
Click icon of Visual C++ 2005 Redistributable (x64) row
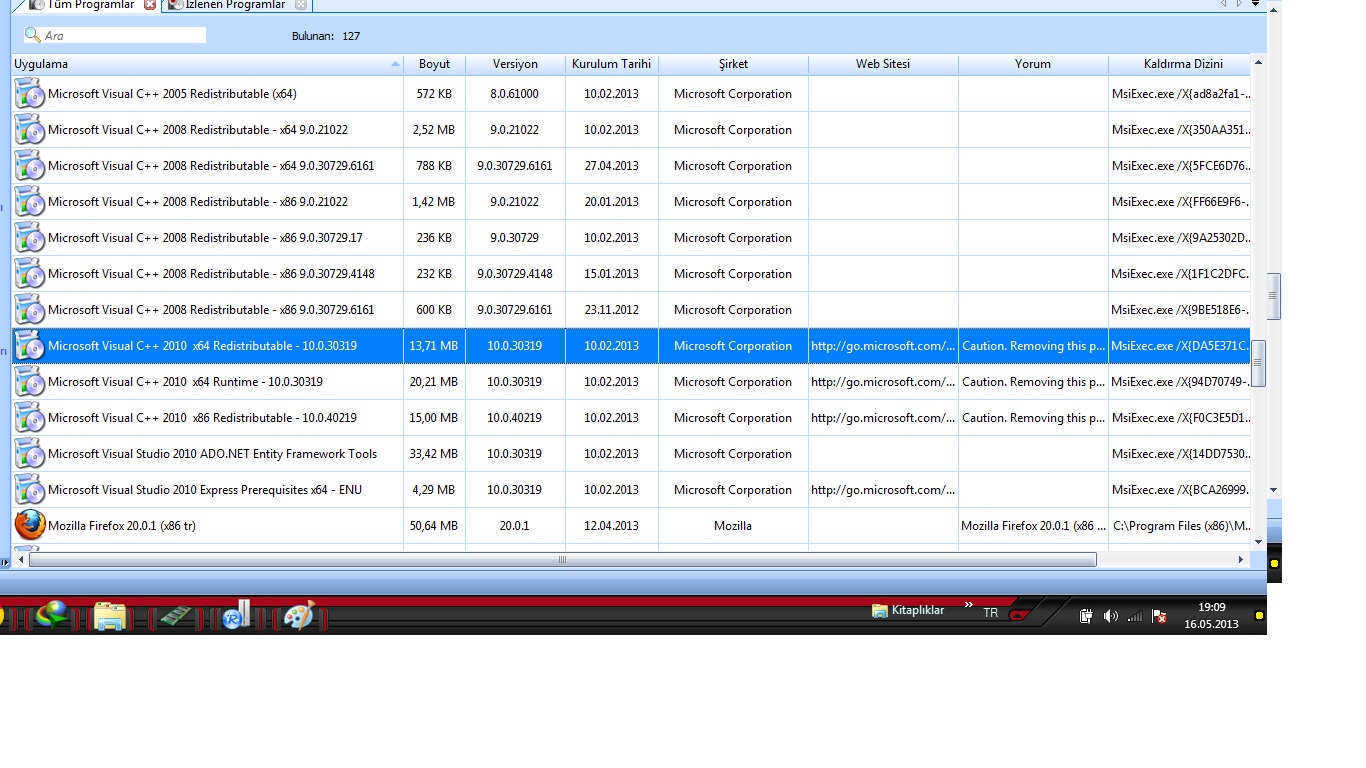tap(30, 94)
